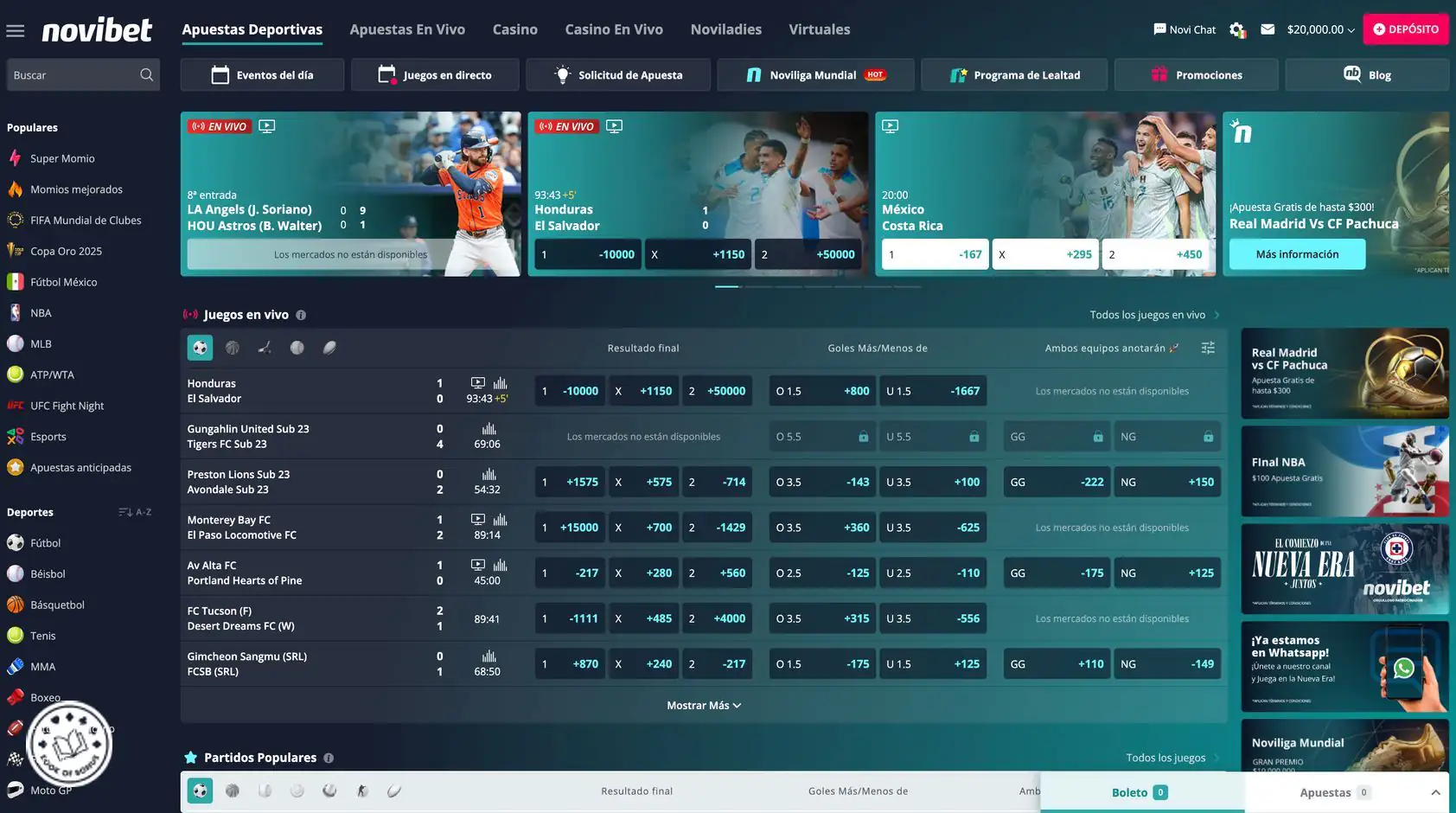The image size is (1456, 813).
Task: Click the novibet logo
Action: pyautogui.click(x=97, y=30)
